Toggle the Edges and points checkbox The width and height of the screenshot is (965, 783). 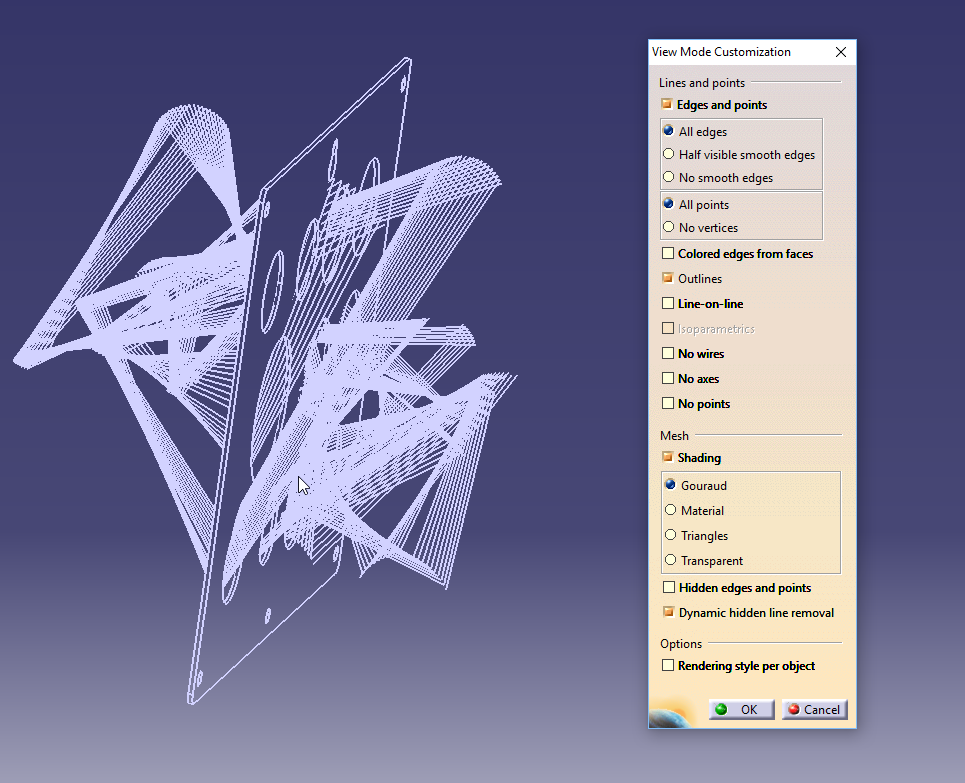pos(667,104)
